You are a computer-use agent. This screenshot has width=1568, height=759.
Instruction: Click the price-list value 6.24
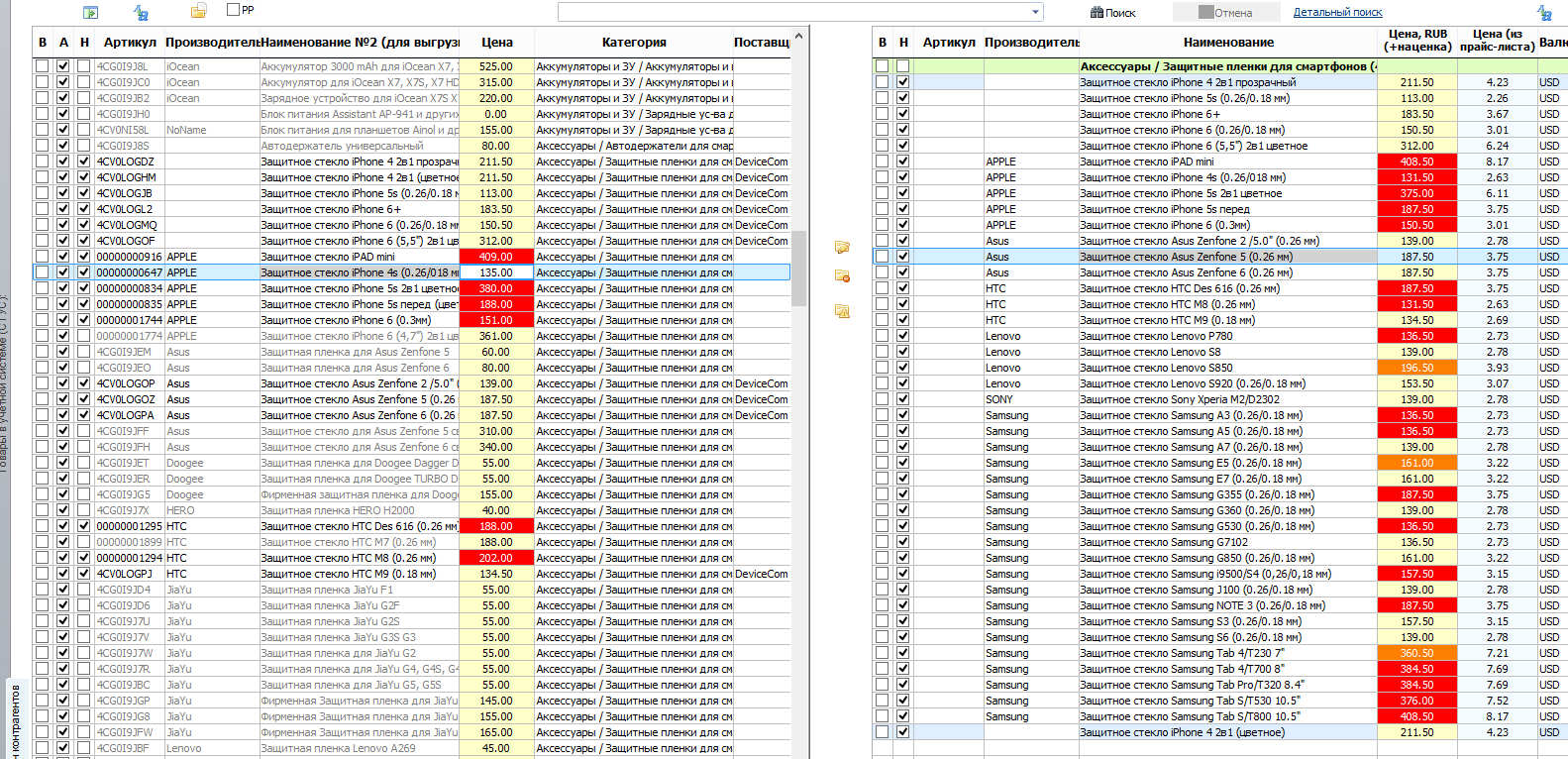tap(1498, 146)
